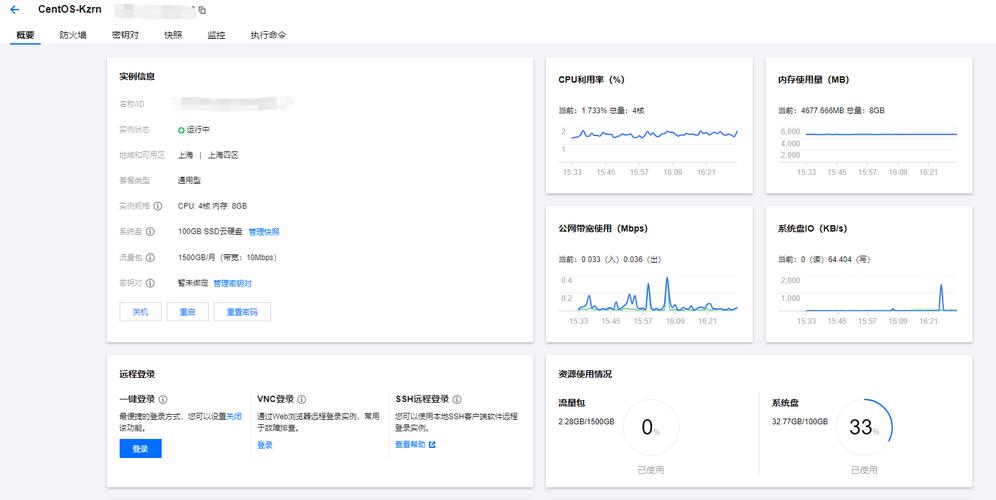Image resolution: width=996 pixels, height=500 pixels.
Task: Open info icon next to 一键登录
Action: pos(163,399)
